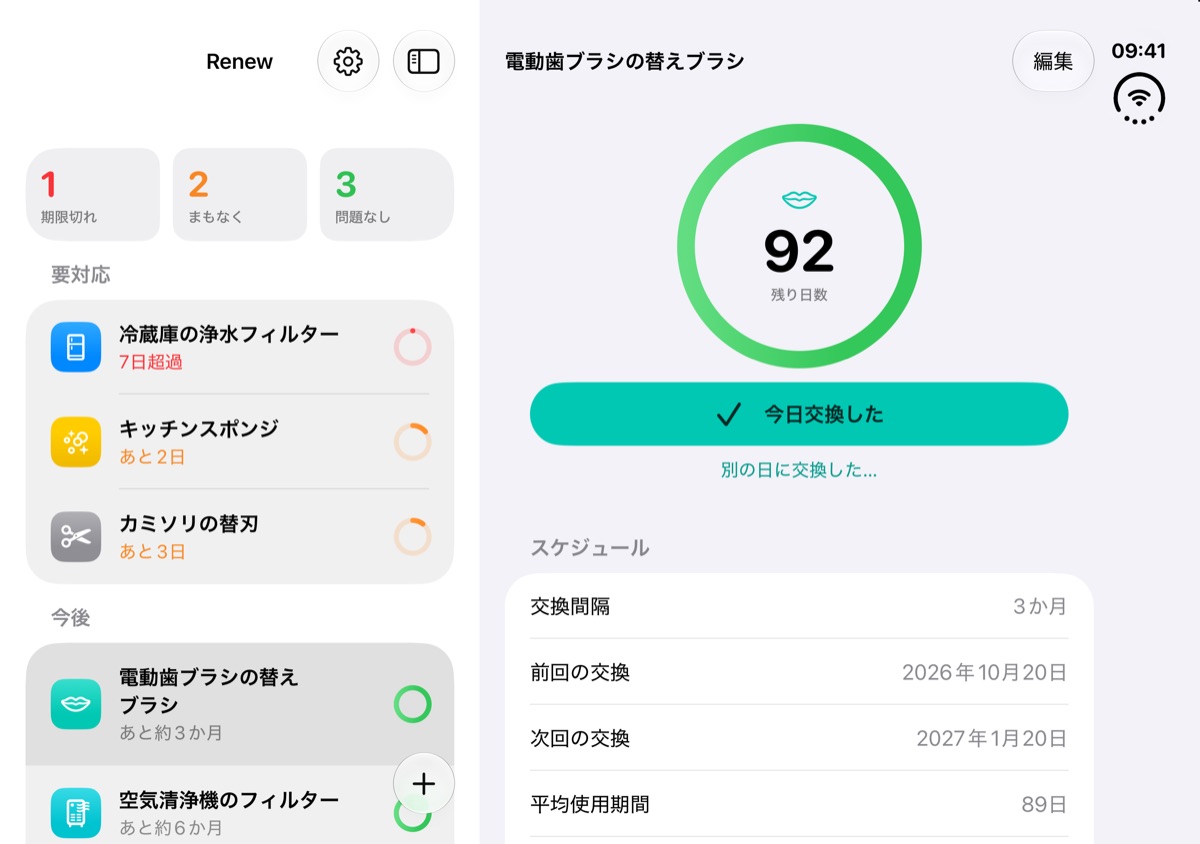Tap the 今後 section header
Screen dimensions: 1200x844
click(71, 618)
